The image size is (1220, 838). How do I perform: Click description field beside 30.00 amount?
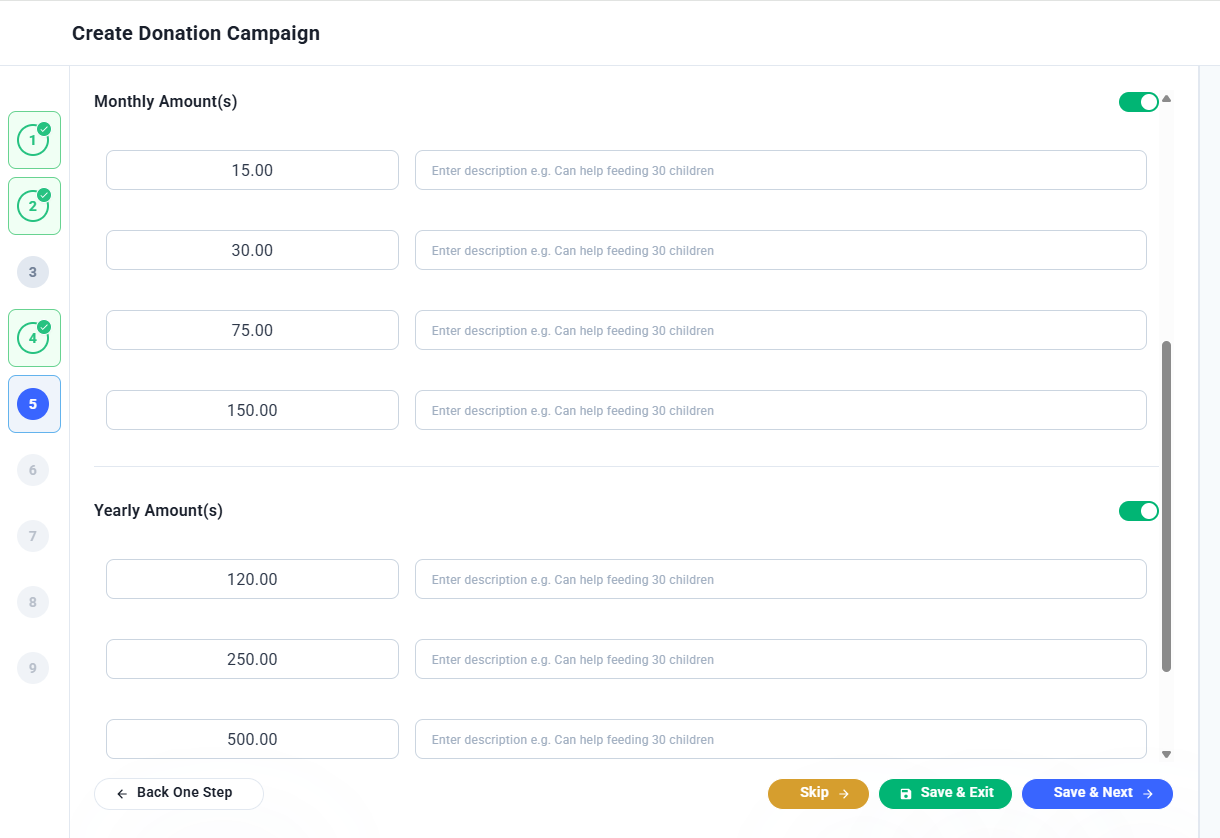tap(781, 250)
